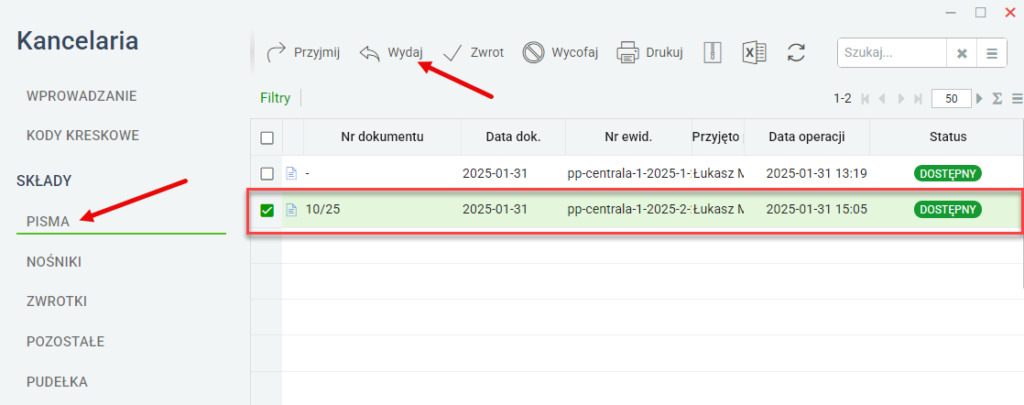This screenshot has height=405, width=1024.
Task: Select POZOSTAŁE in the sidebar
Action: [65, 342]
